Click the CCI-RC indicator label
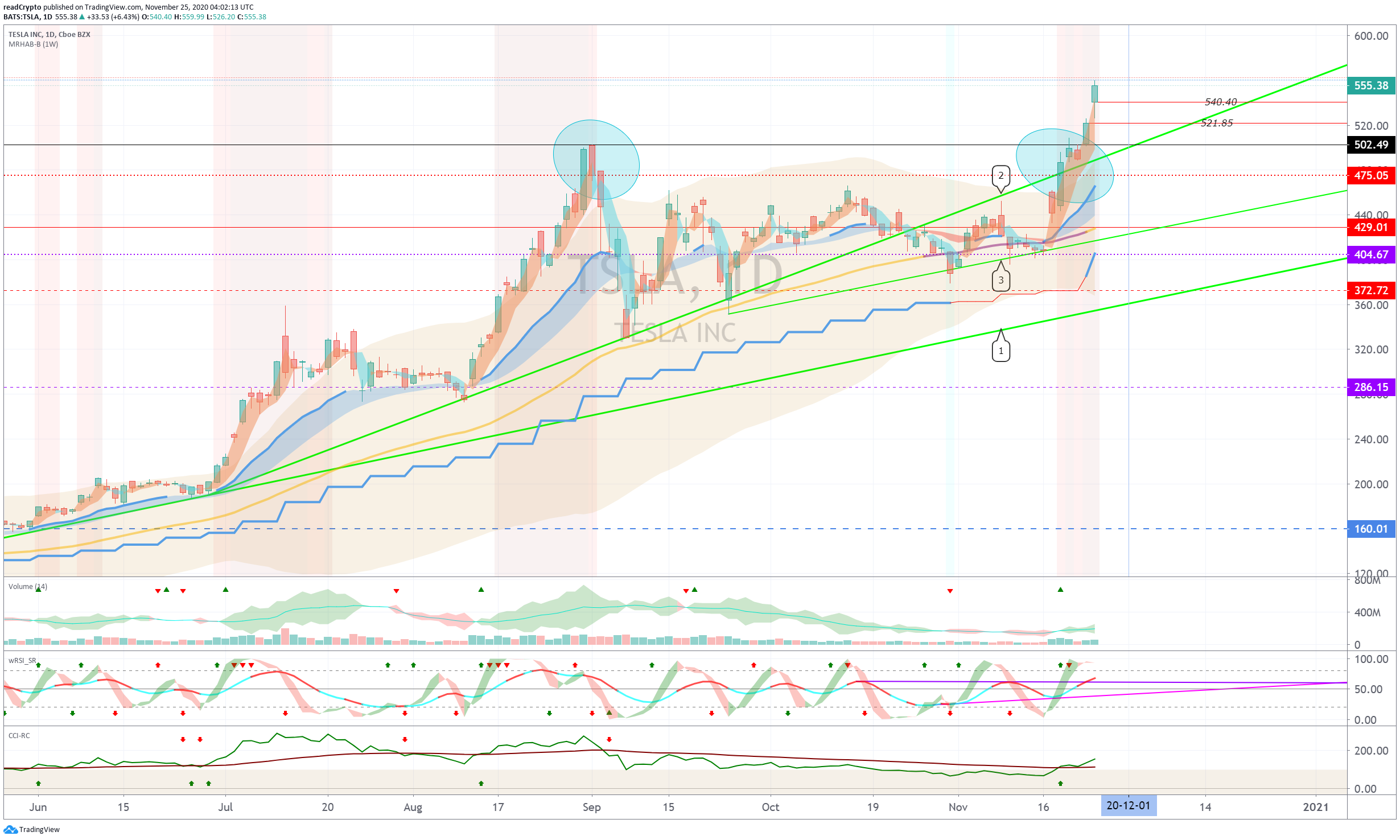Screen dimensions: 1400x840 coord(19,736)
